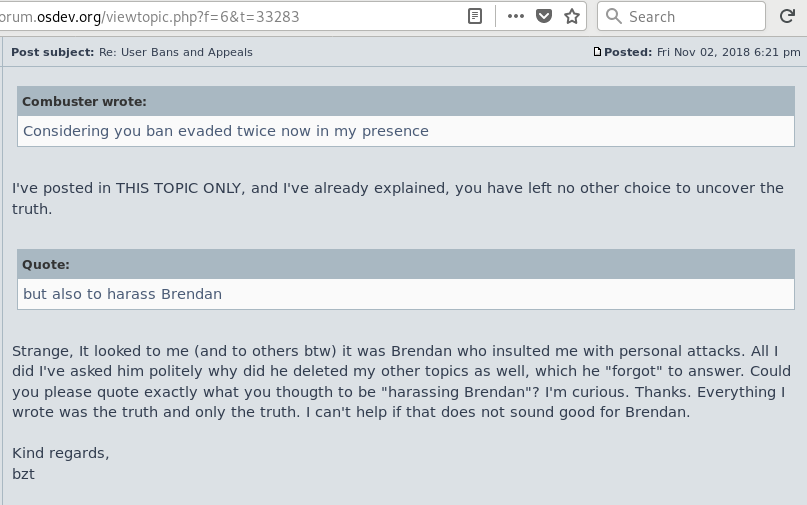Click the 'Re: User Bans and Appeals' subject

tap(176, 52)
